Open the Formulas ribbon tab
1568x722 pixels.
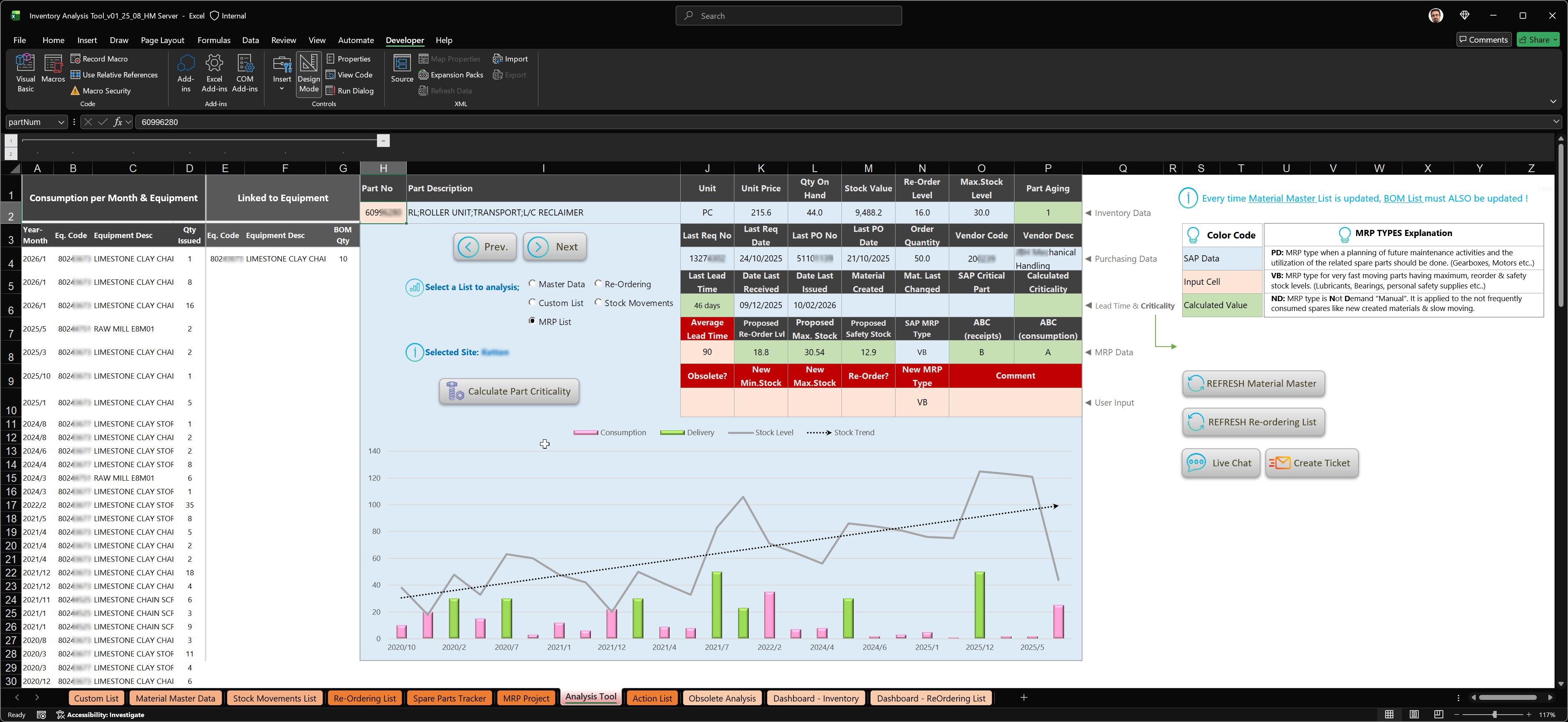[214, 40]
